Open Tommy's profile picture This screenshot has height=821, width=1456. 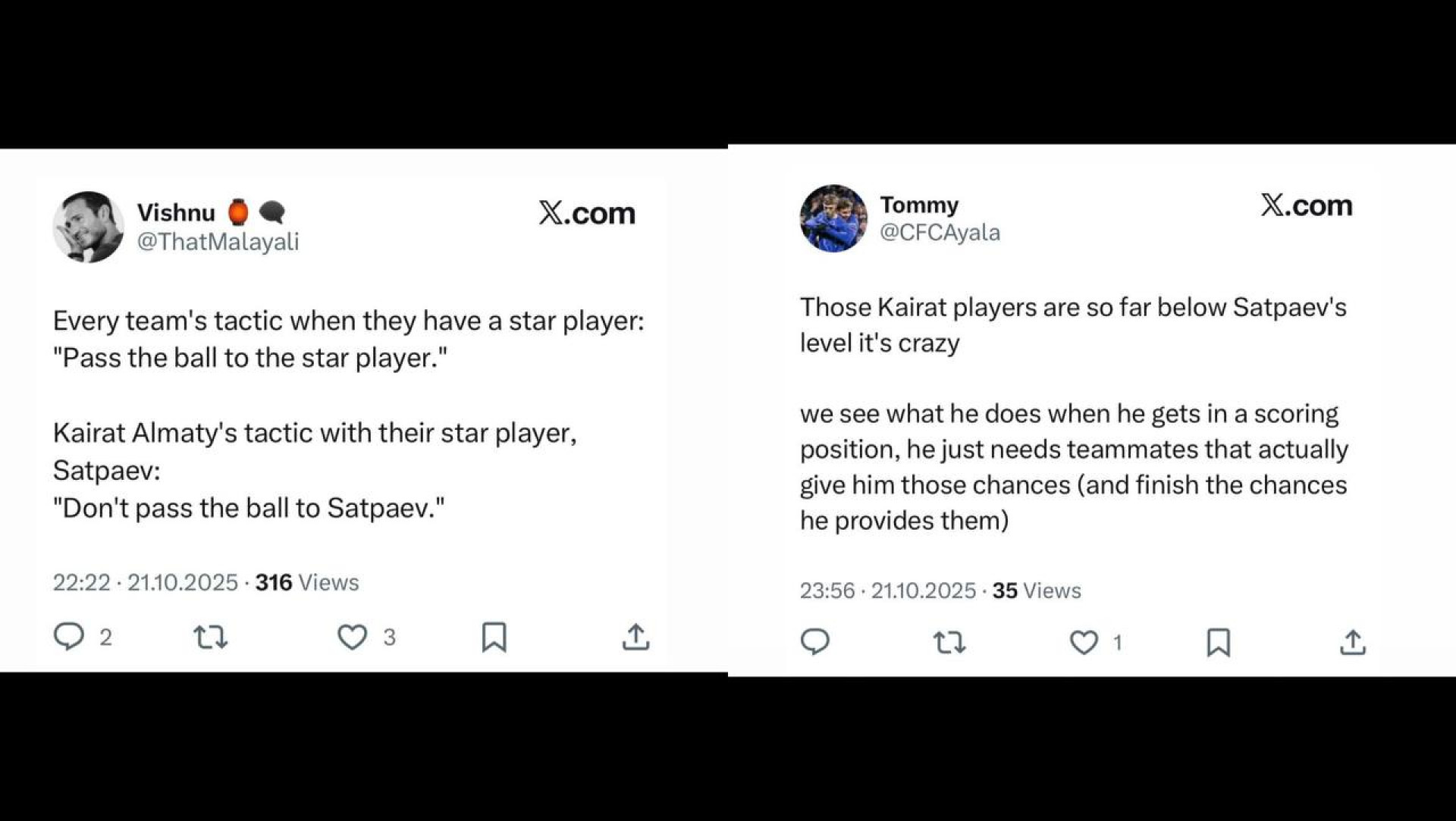tap(833, 218)
